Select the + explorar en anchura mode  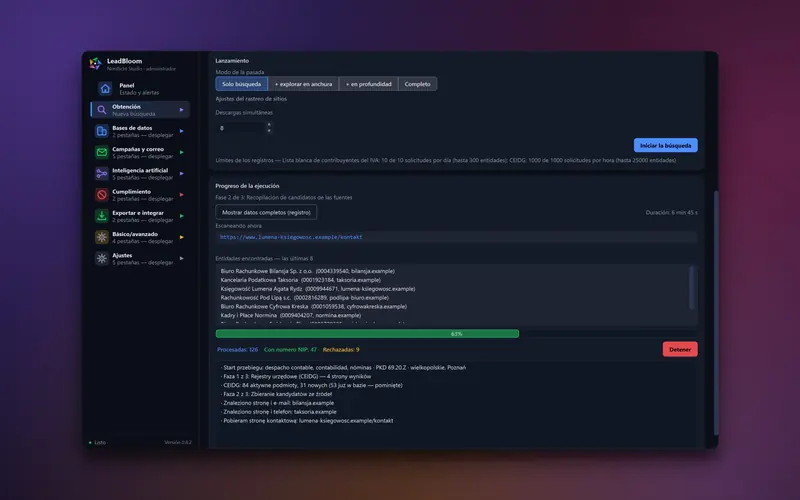[303, 84]
